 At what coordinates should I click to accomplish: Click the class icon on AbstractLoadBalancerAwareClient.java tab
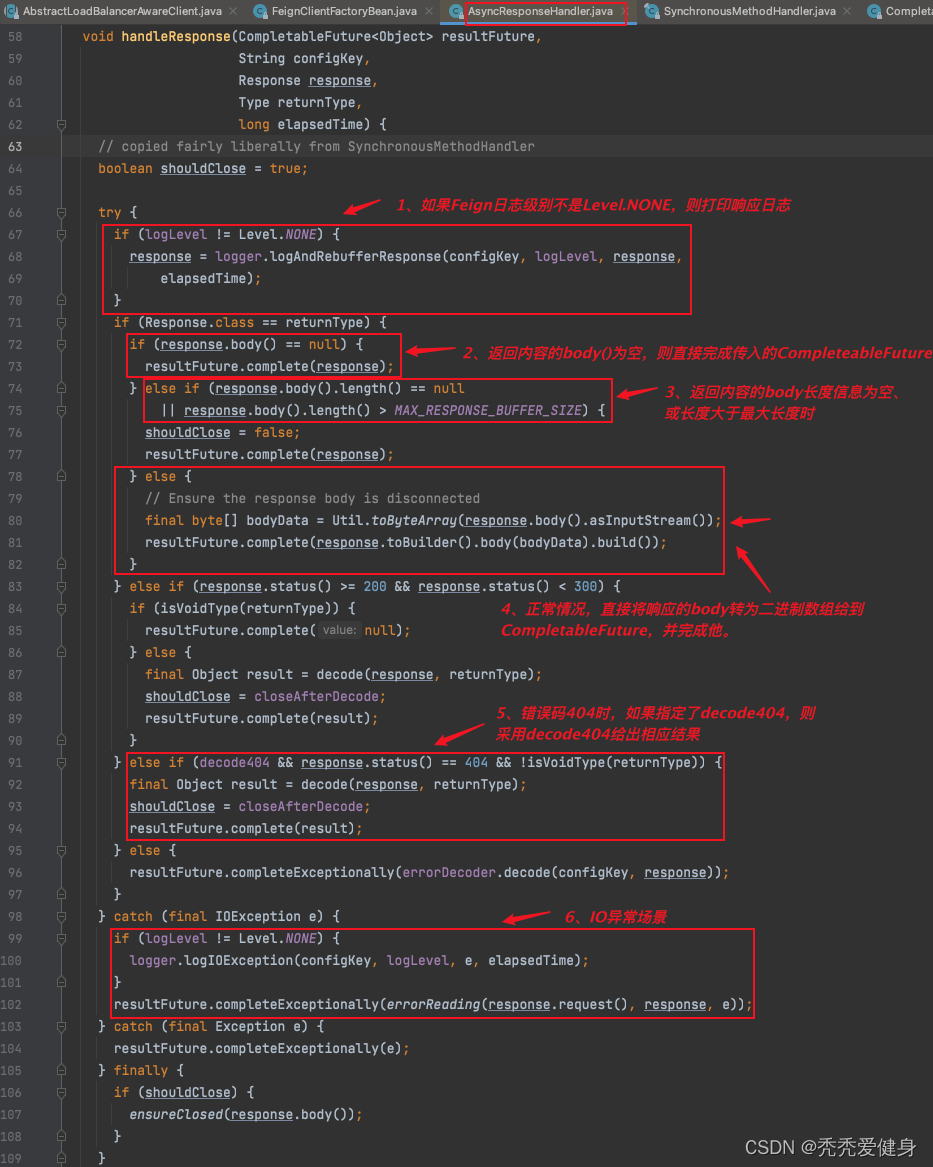click(x=11, y=11)
